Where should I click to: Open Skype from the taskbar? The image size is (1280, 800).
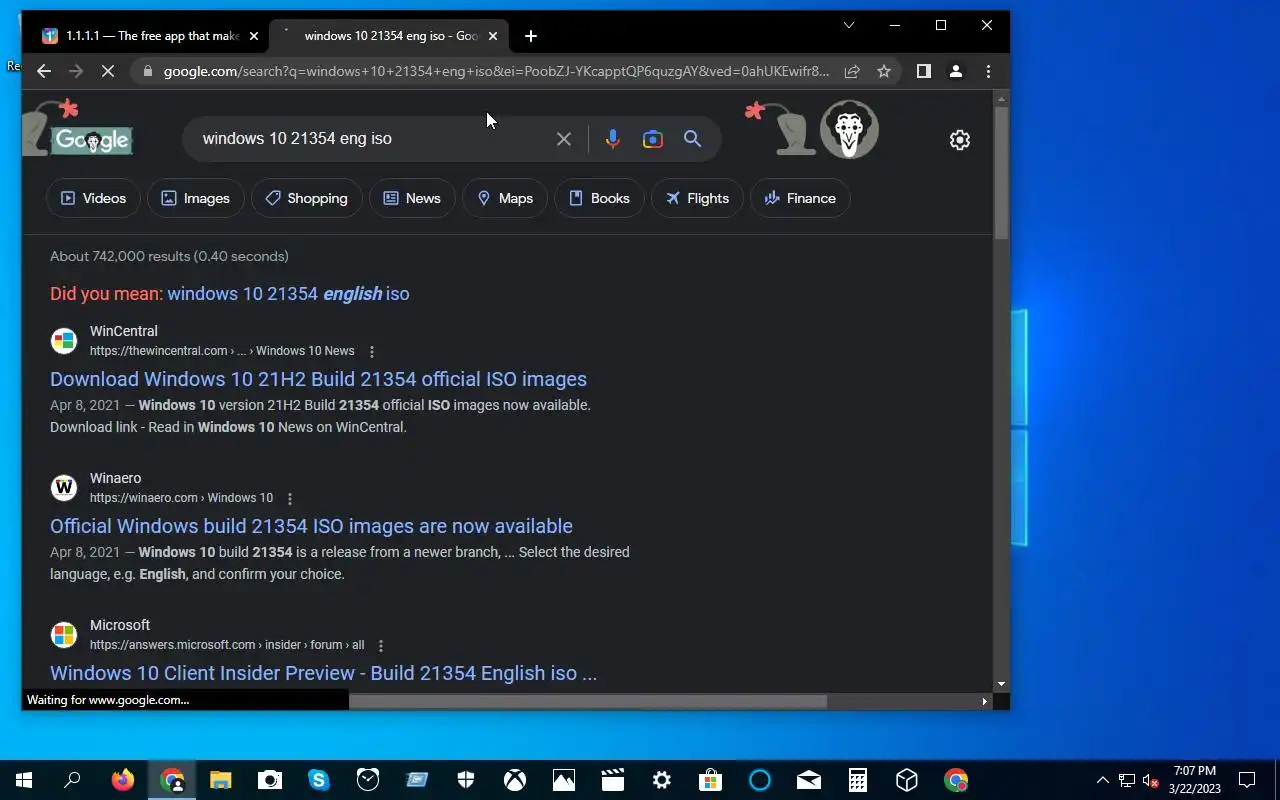(319, 780)
